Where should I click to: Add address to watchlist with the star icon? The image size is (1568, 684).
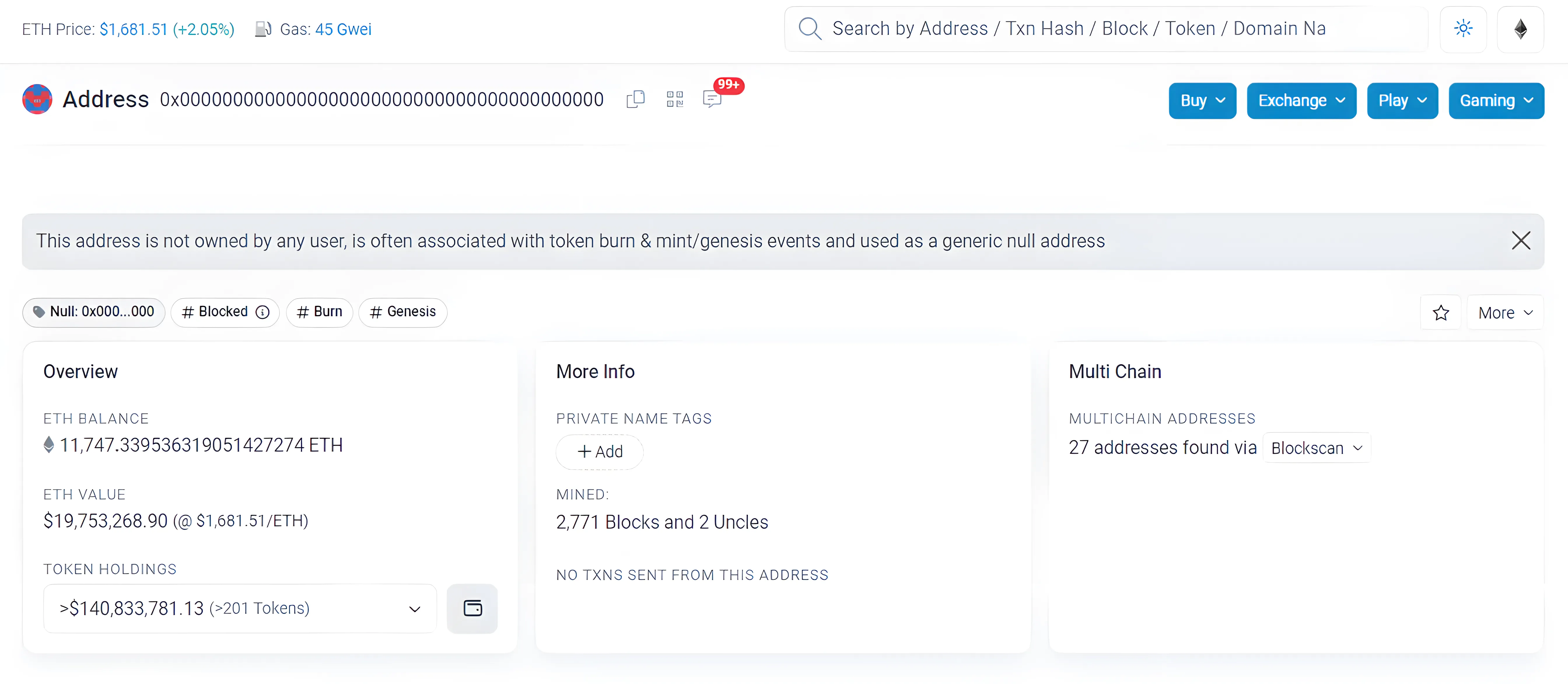tap(1440, 313)
